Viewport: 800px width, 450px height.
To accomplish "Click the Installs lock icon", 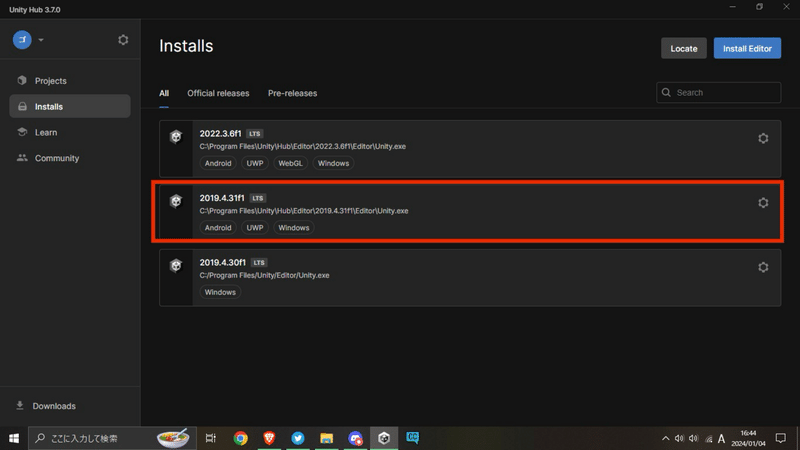I will [22, 106].
